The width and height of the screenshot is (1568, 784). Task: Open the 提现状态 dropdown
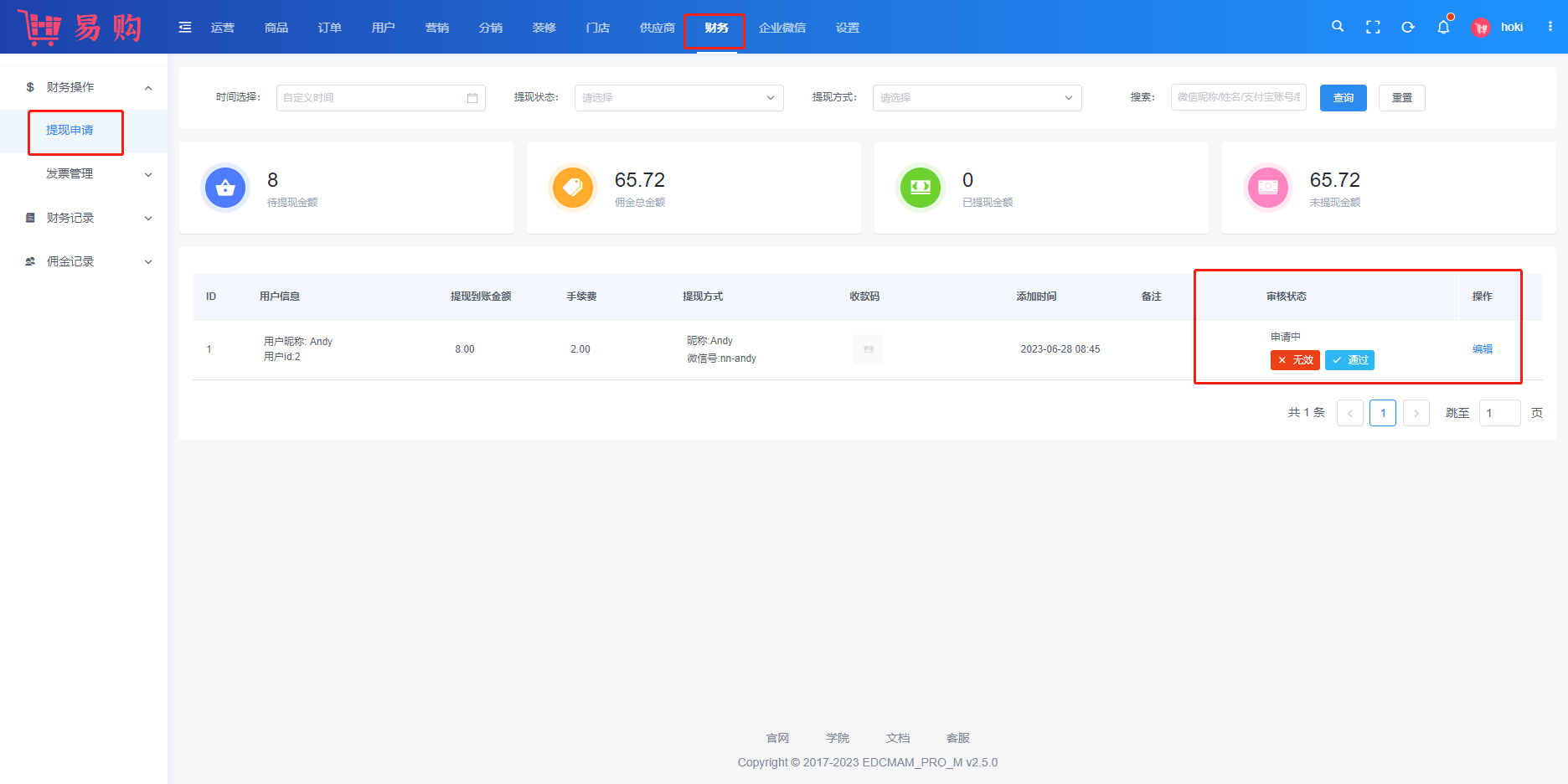point(678,98)
